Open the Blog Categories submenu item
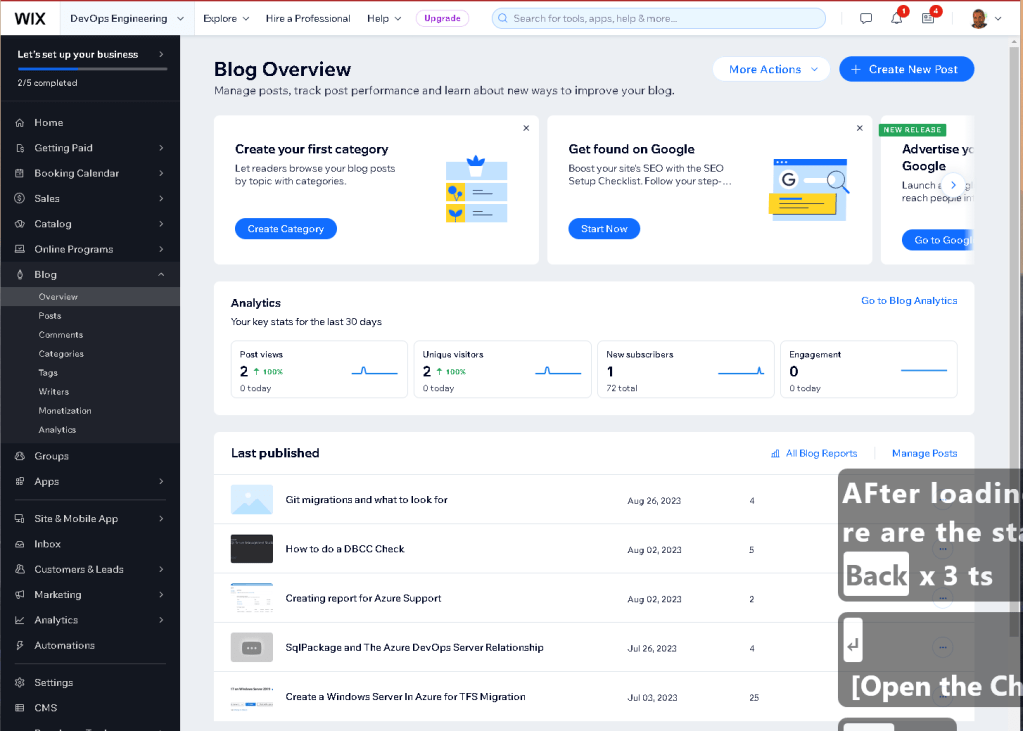This screenshot has height=731, width=1023. click(x=61, y=354)
